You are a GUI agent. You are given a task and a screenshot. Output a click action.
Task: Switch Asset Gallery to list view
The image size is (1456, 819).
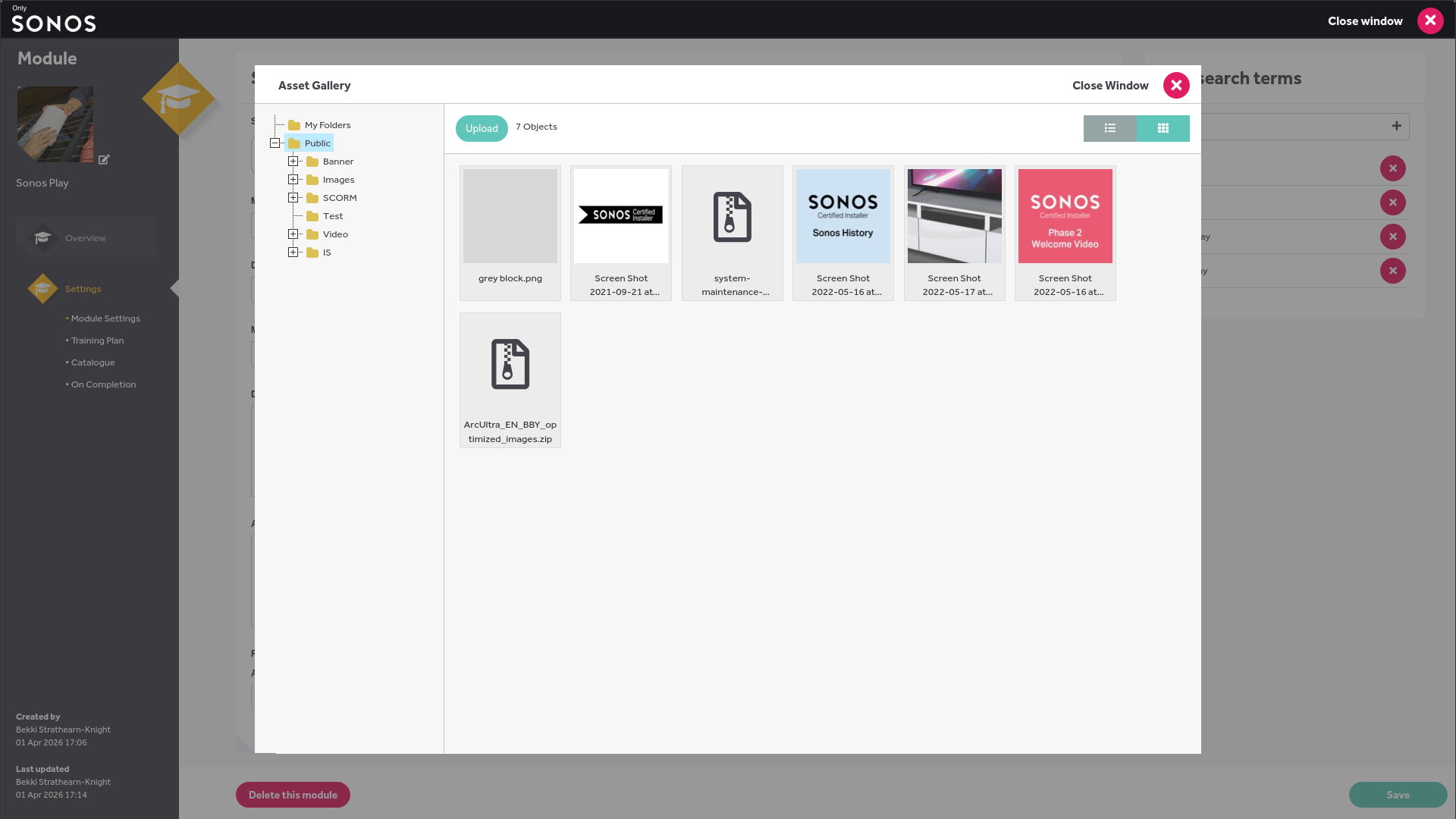[x=1109, y=128]
